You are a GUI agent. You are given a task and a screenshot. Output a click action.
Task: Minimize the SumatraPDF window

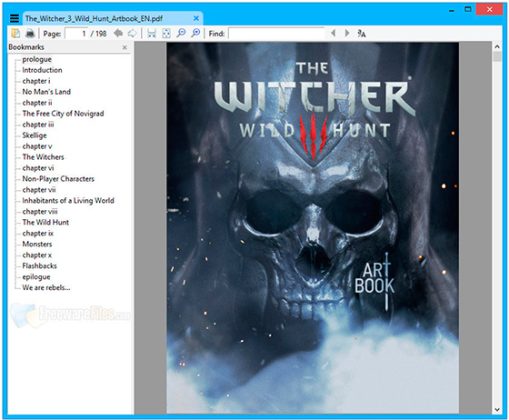[452, 10]
